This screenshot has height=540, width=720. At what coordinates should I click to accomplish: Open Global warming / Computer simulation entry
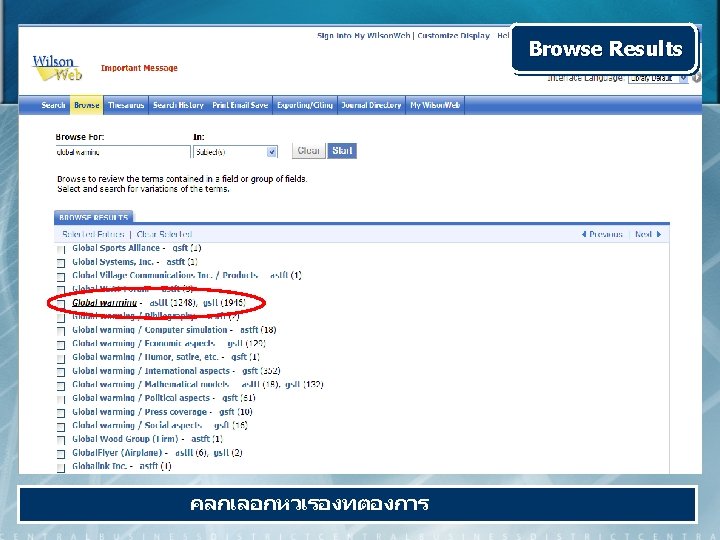[150, 330]
